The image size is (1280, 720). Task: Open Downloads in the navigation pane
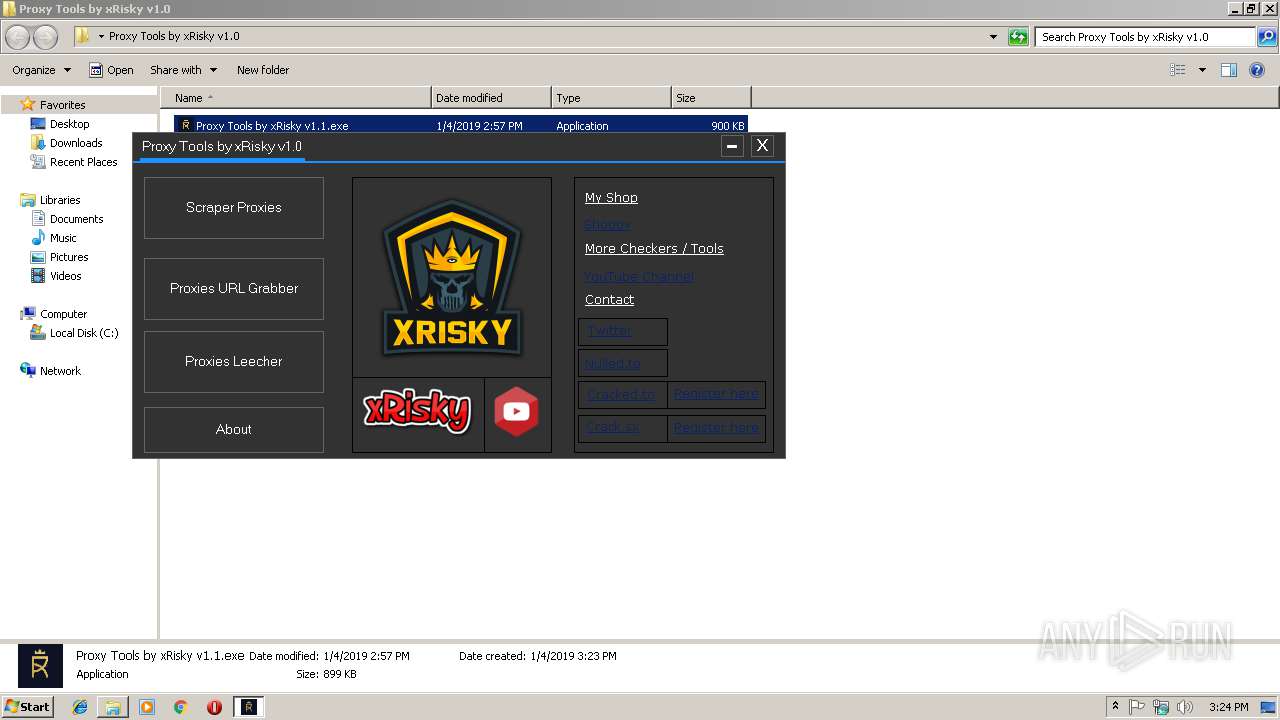pos(76,143)
